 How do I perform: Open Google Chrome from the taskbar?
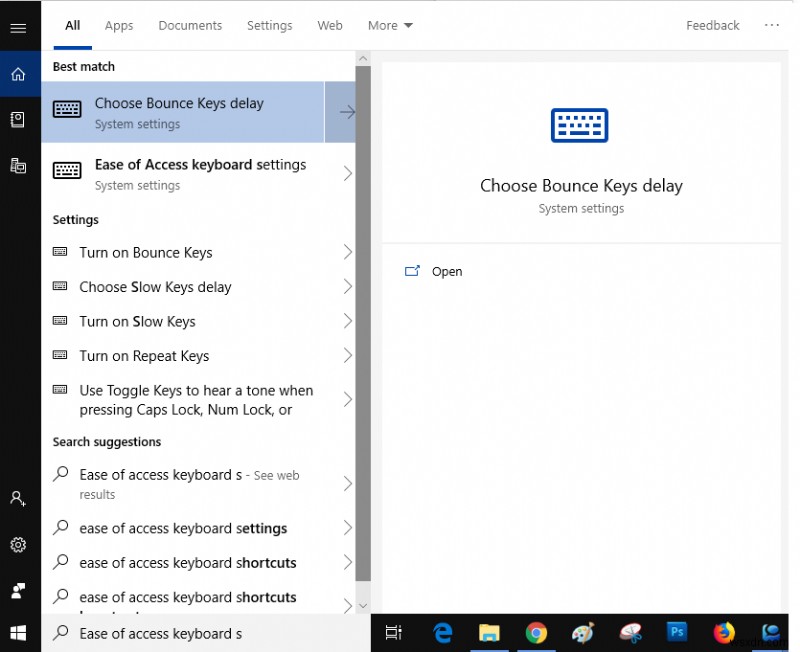(x=536, y=632)
